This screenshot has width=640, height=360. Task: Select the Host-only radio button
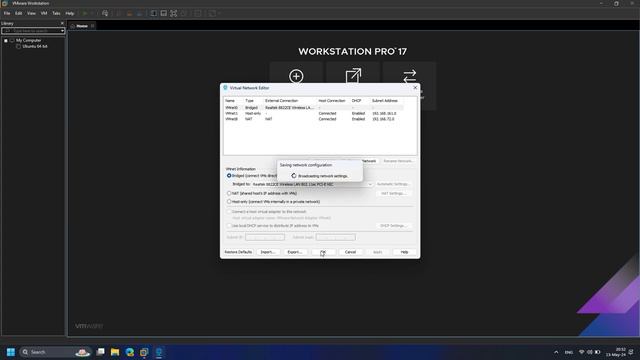click(229, 202)
